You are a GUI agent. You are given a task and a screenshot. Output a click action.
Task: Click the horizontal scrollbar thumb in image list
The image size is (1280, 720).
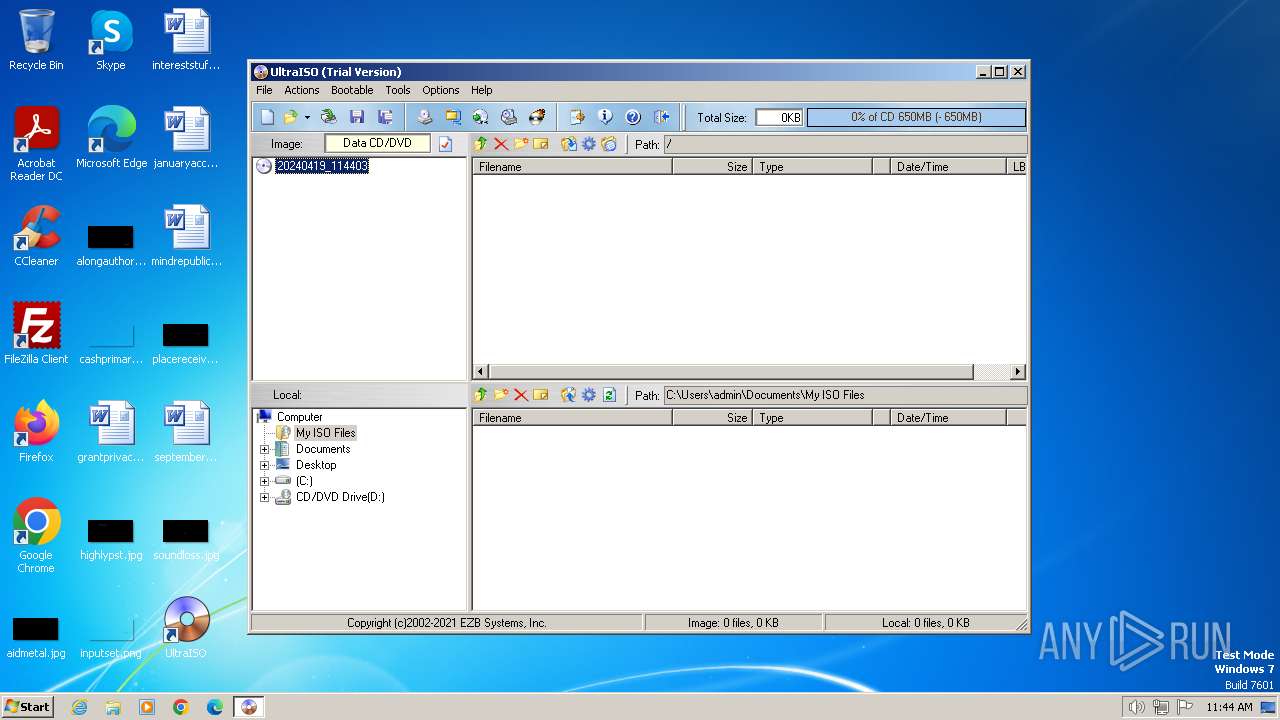point(732,372)
